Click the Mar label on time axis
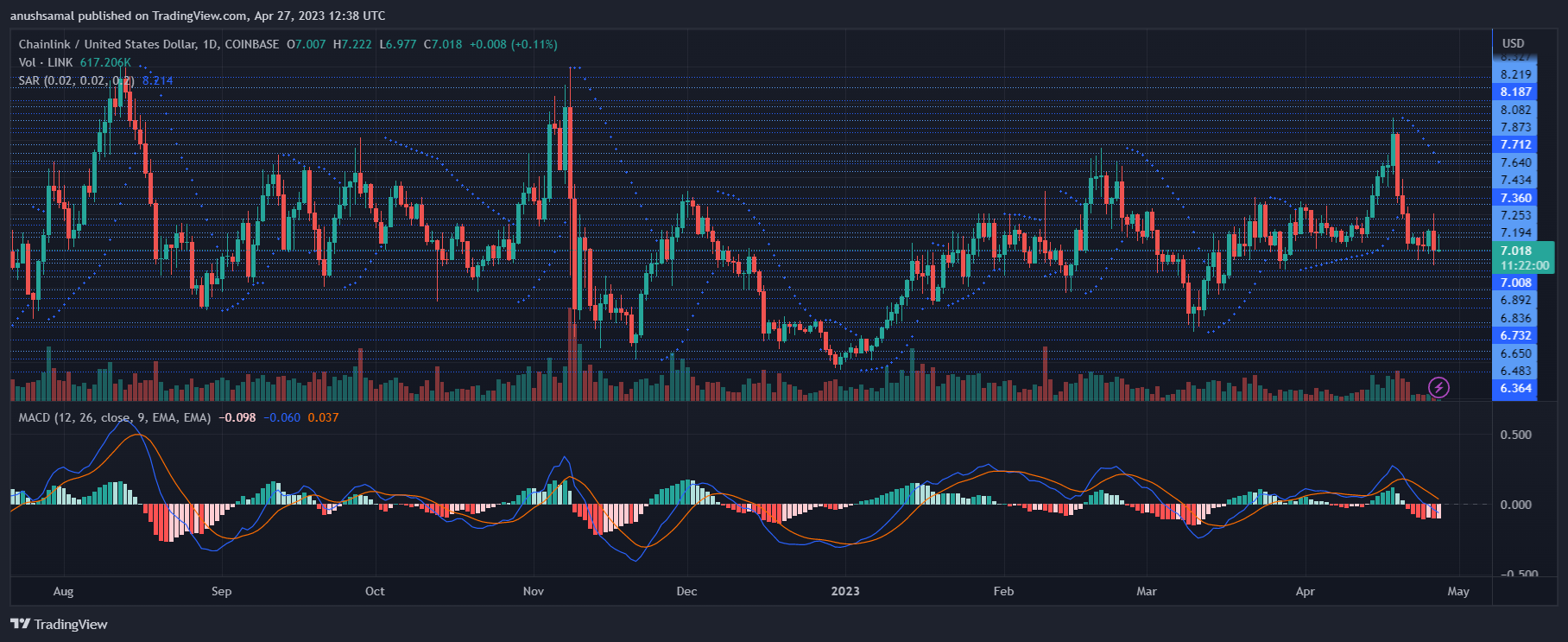This screenshot has width=1568, height=642. [x=1147, y=591]
